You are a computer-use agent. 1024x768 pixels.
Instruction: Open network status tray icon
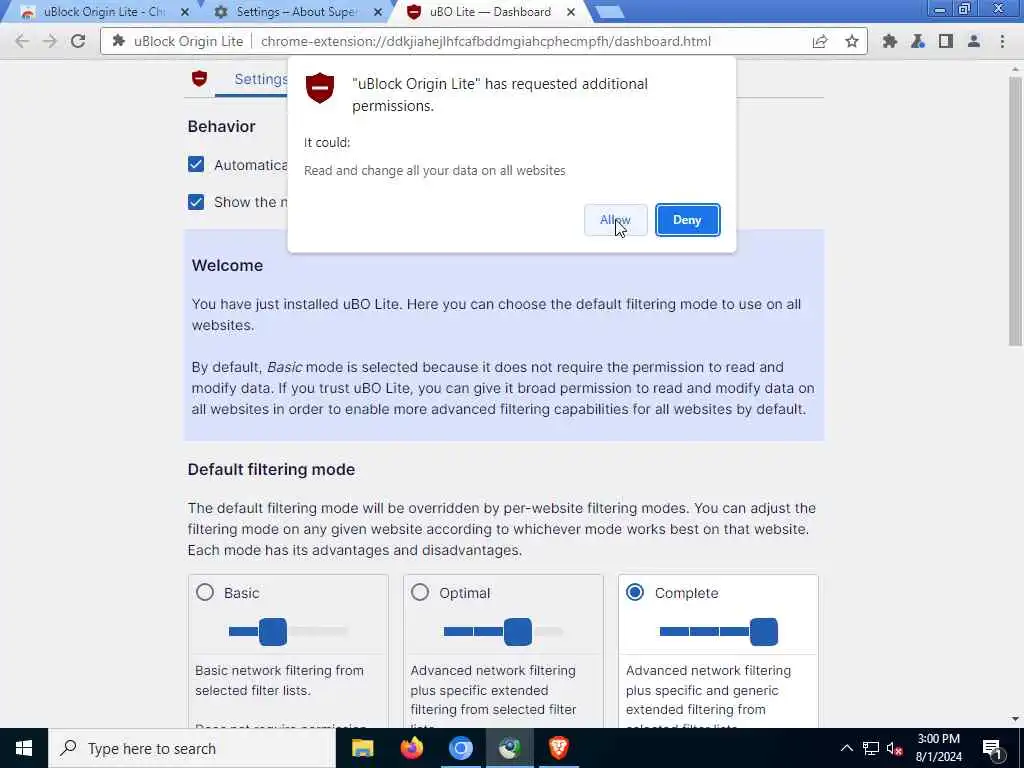871,748
